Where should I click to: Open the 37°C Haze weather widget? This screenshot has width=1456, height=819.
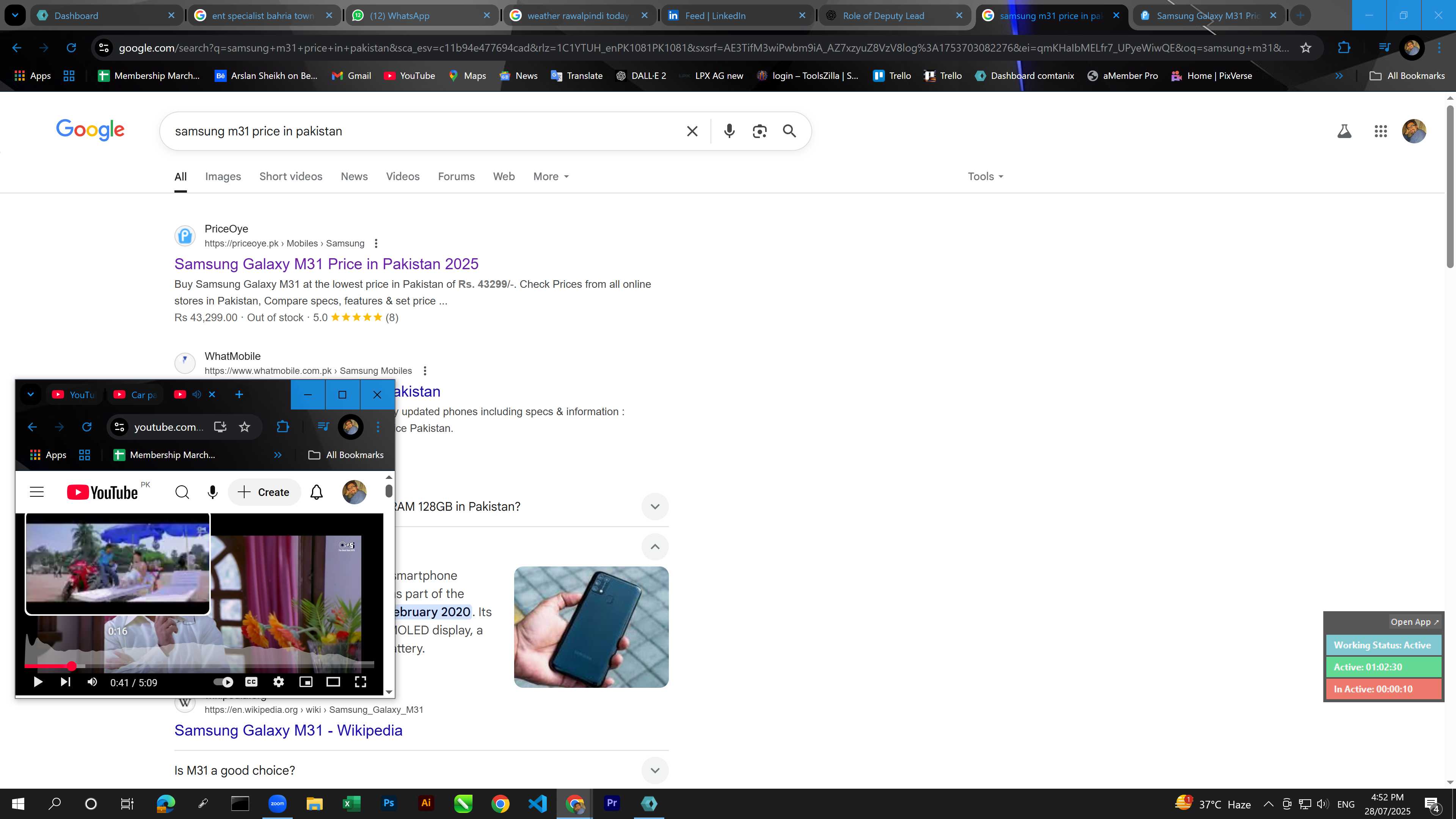pos(1213,804)
